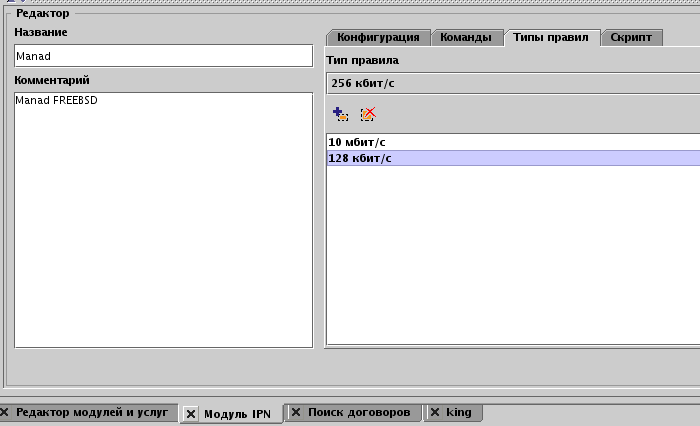The width and height of the screenshot is (700, 426).
Task: Click the delete rule type icon
Action: point(368,115)
